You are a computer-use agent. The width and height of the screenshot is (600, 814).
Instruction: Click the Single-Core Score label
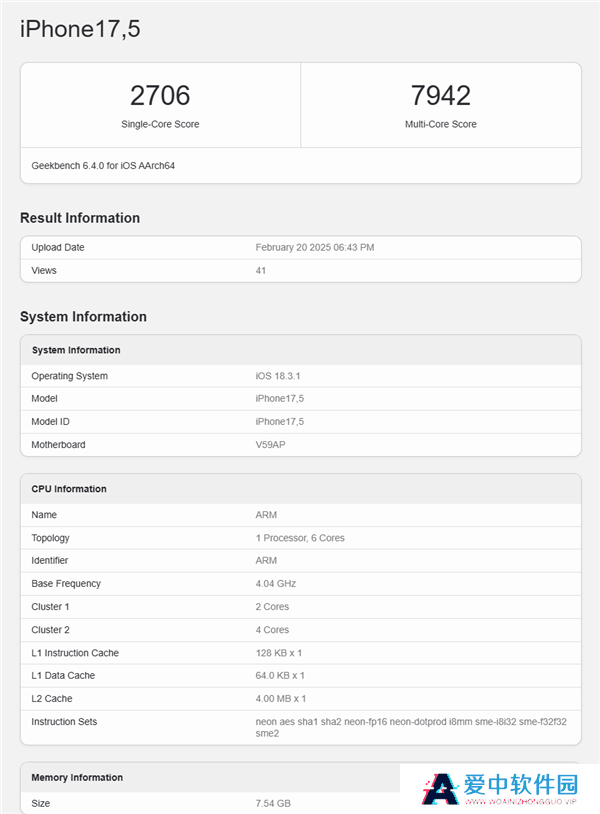160,124
